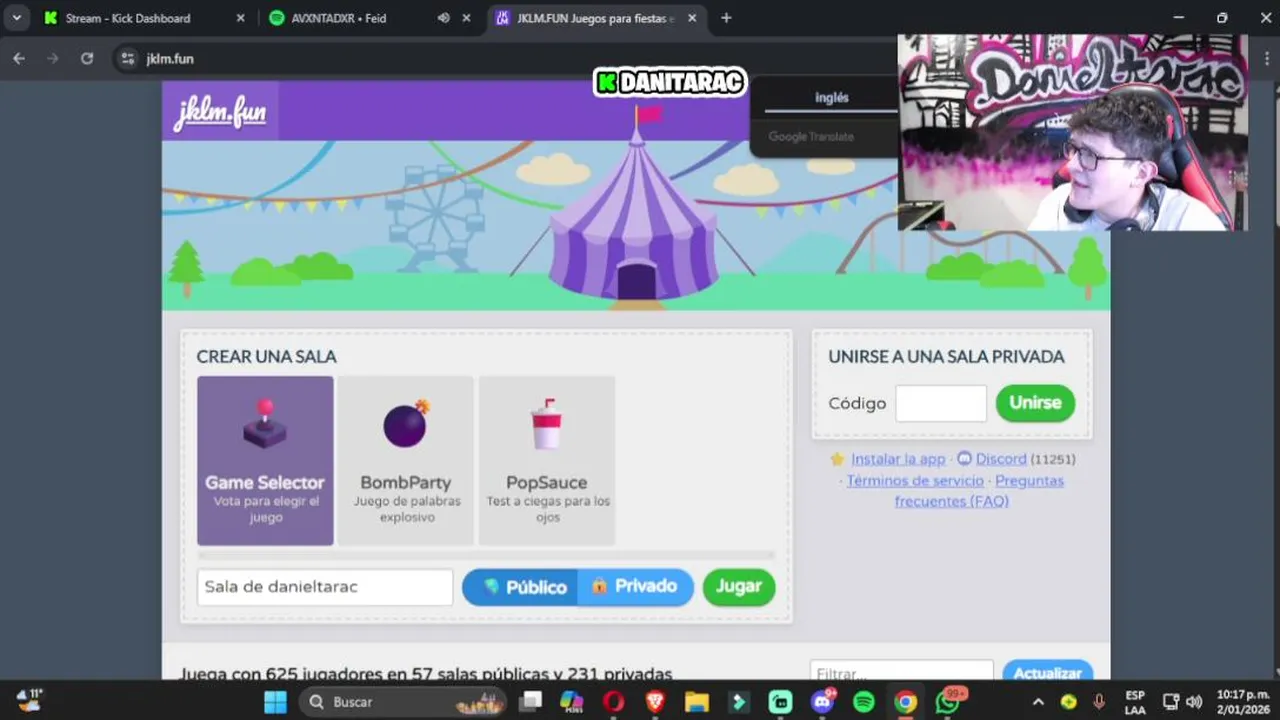The height and width of the screenshot is (720, 1280).
Task: Set room visibility to Público
Action: pos(521,587)
